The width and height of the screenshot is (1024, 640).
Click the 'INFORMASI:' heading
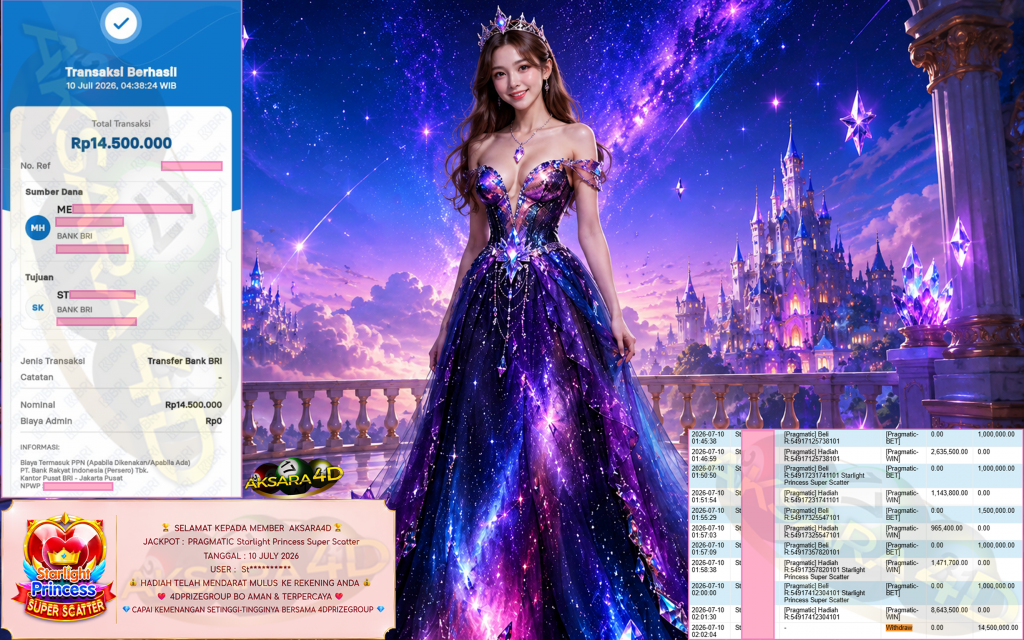click(x=40, y=447)
